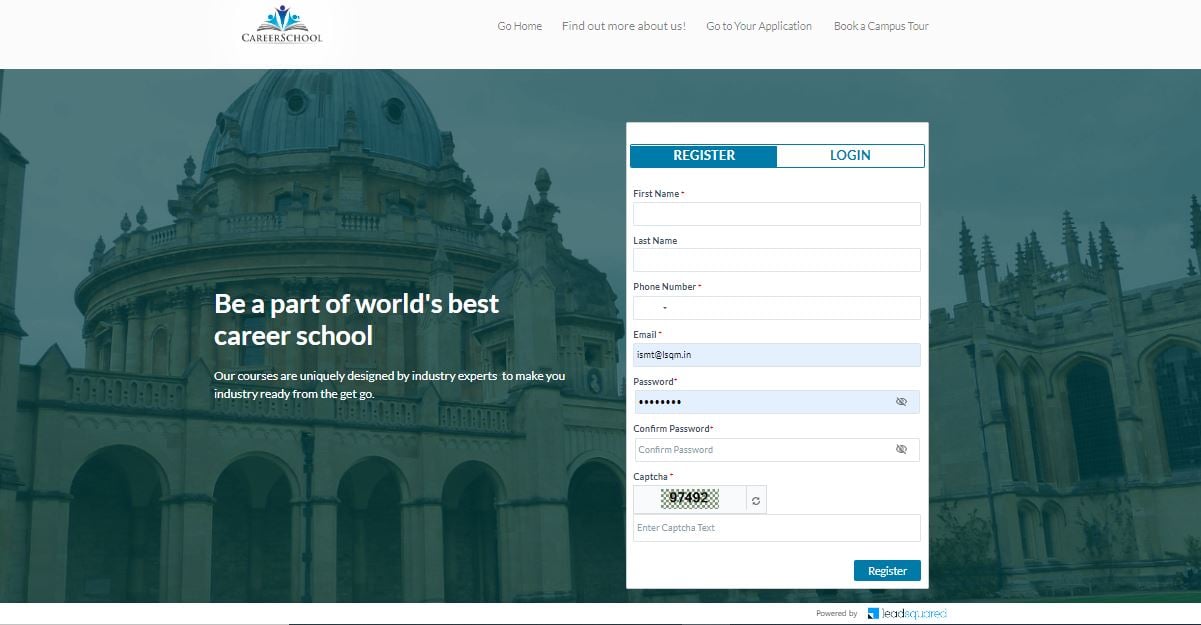The width and height of the screenshot is (1201, 625).
Task: Click the 97492 captcha image
Action: tap(690, 499)
